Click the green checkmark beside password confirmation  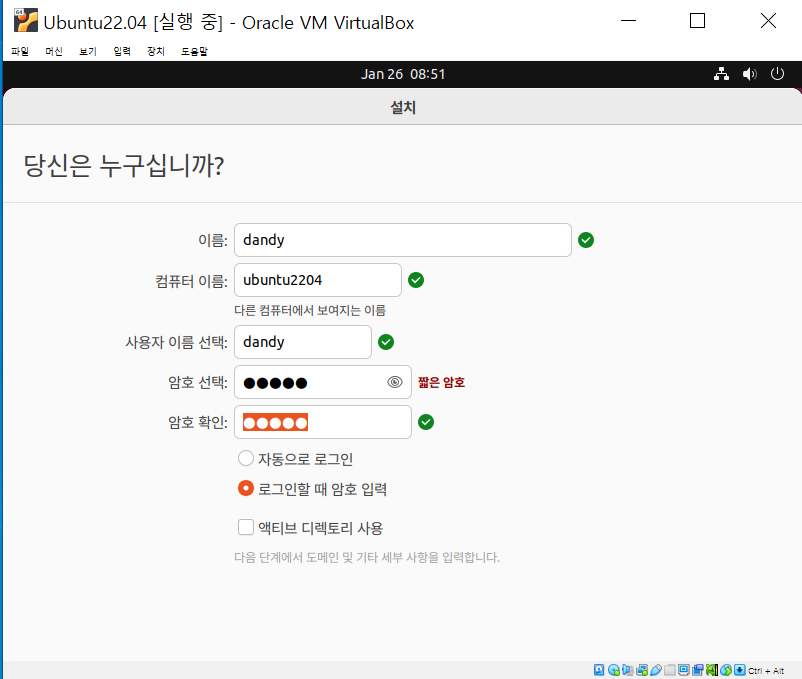tap(426, 422)
